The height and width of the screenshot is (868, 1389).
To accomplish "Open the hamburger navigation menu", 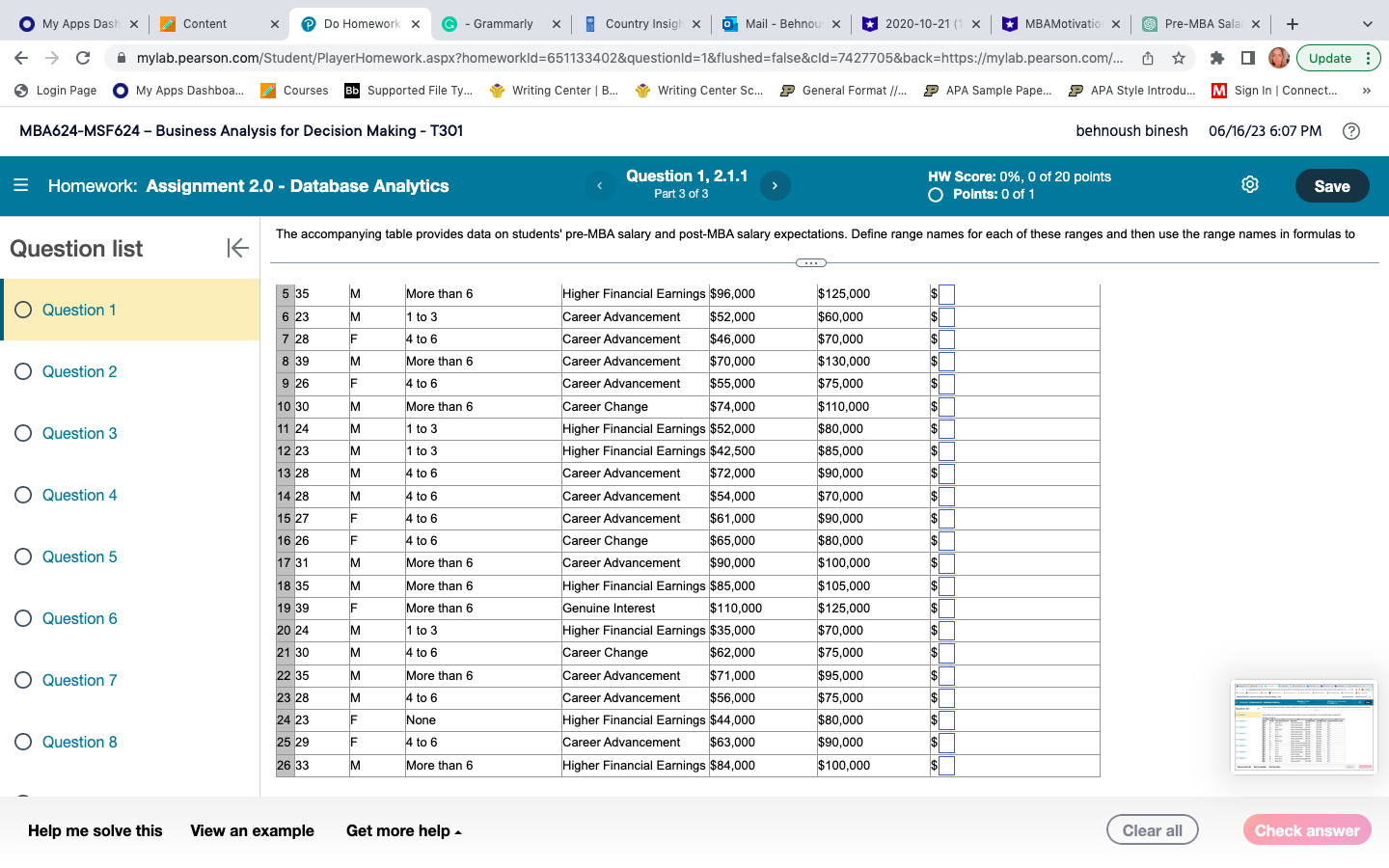I will coord(20,185).
